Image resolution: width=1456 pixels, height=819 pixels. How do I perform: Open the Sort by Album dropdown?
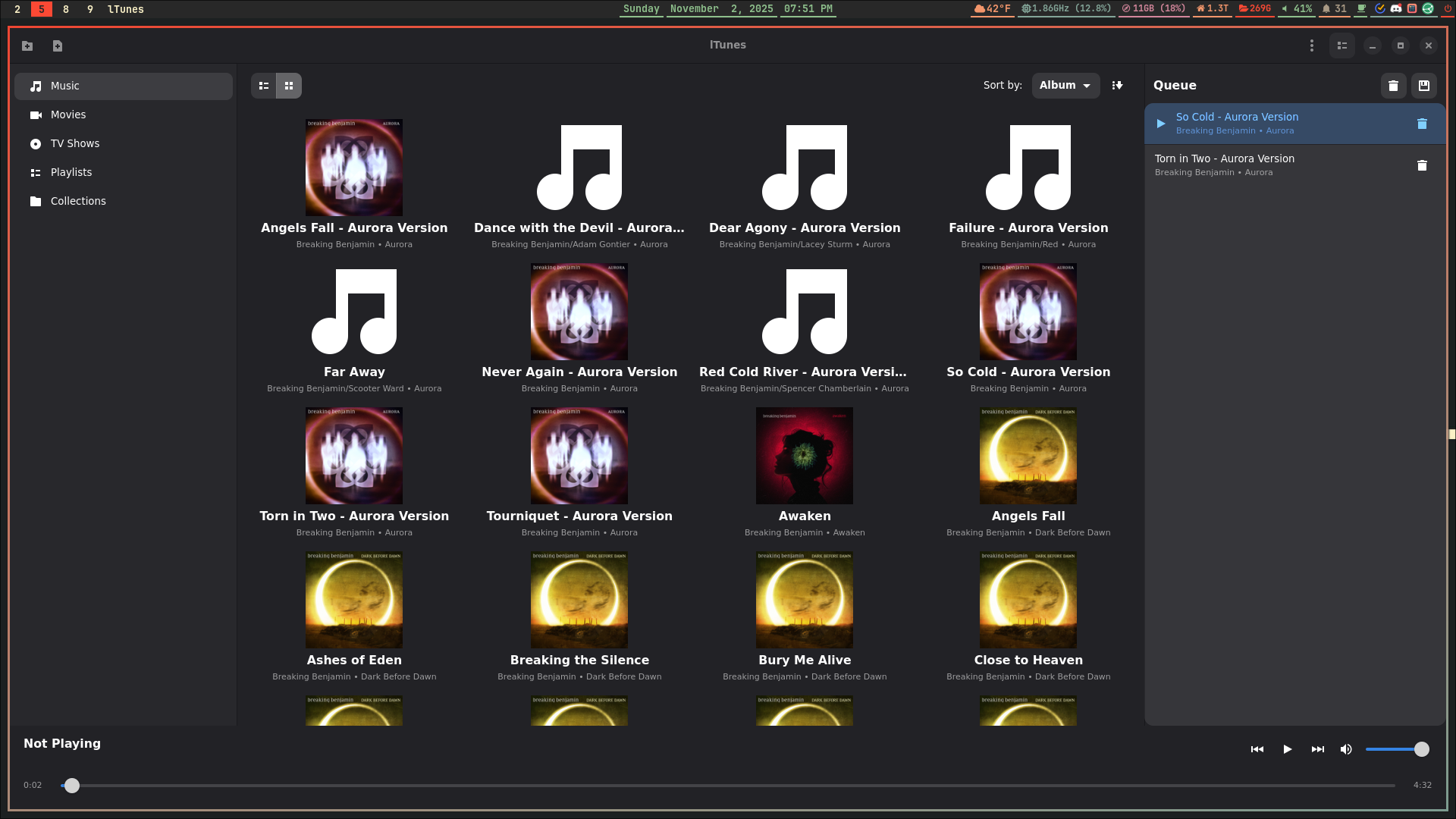tap(1065, 85)
